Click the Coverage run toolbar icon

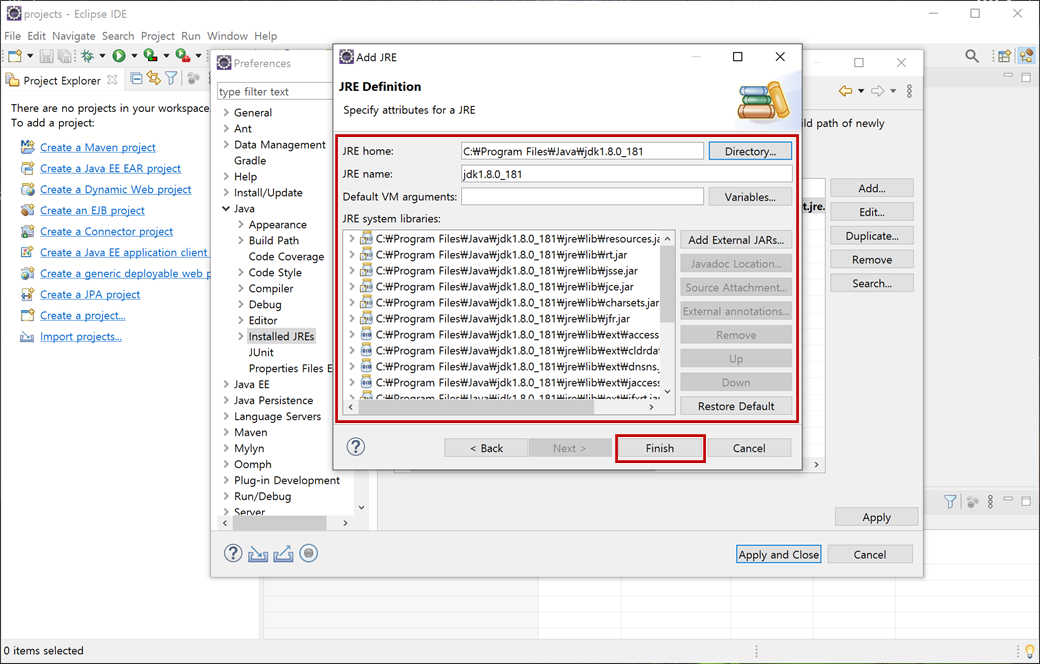point(151,56)
